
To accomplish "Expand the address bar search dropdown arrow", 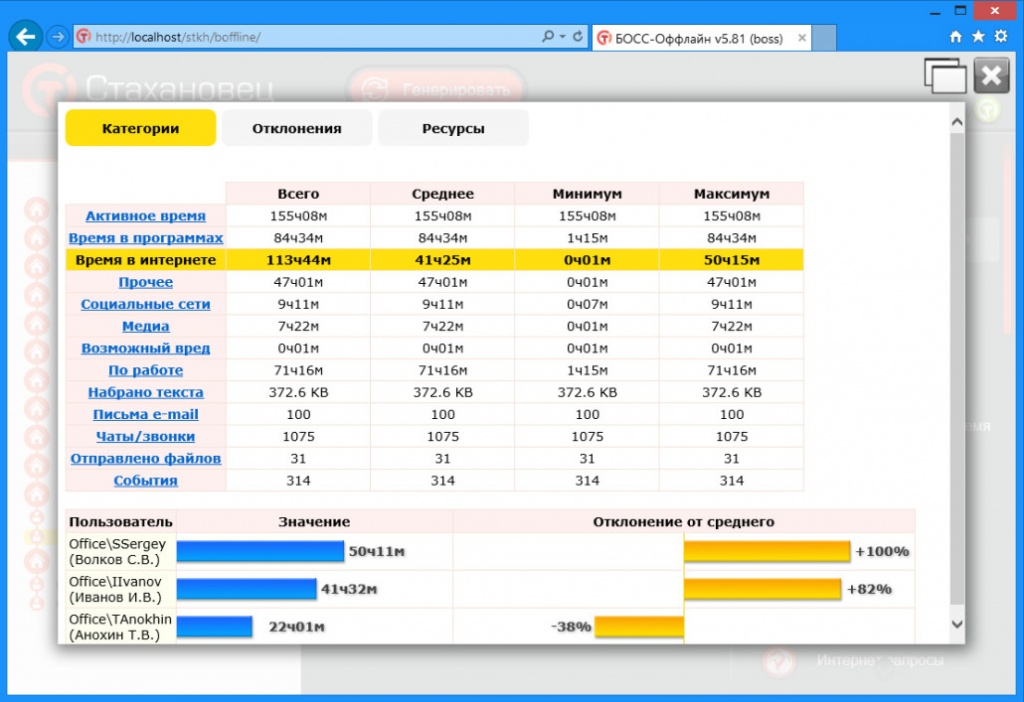I will [562, 37].
